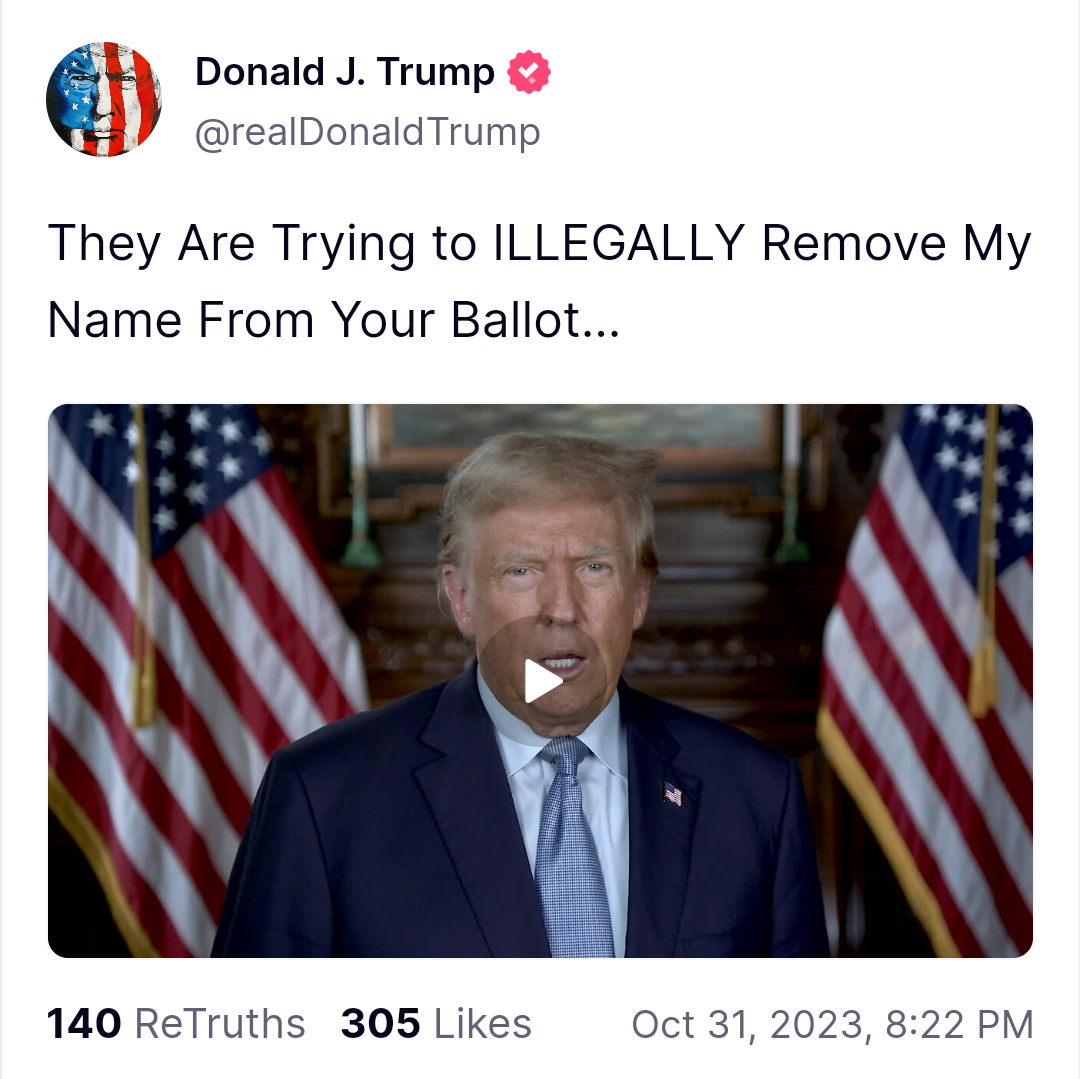Open the flag-painted profile avatar
The image size is (1080, 1079).
coord(104,99)
